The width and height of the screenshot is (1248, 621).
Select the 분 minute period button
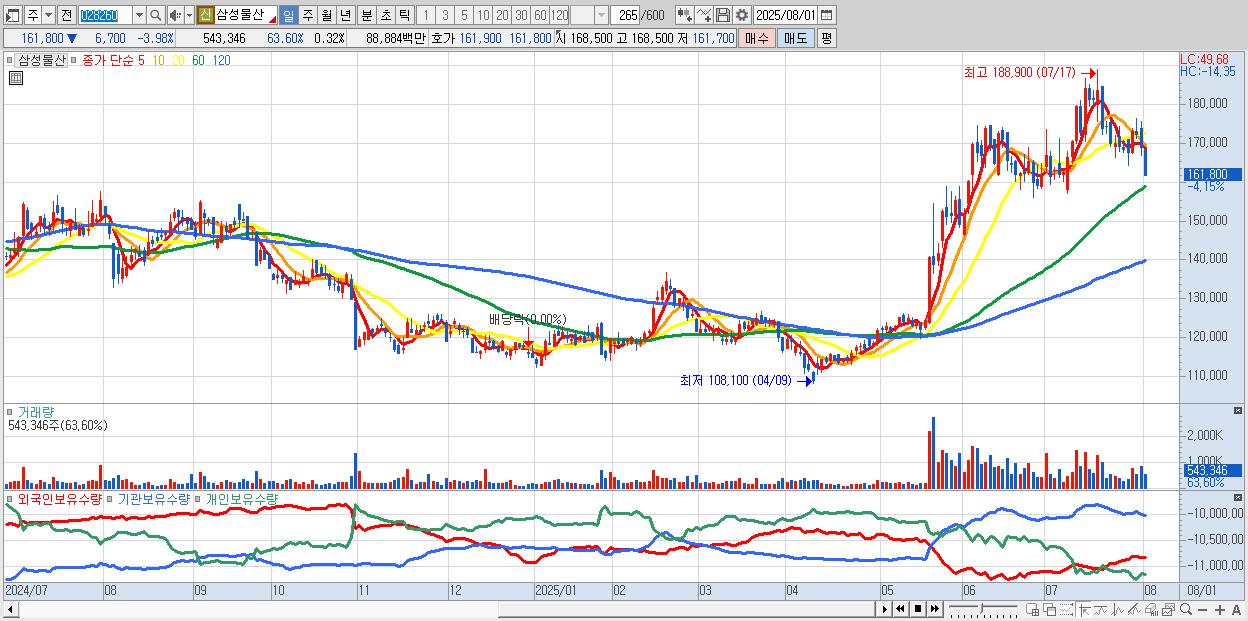(x=367, y=15)
